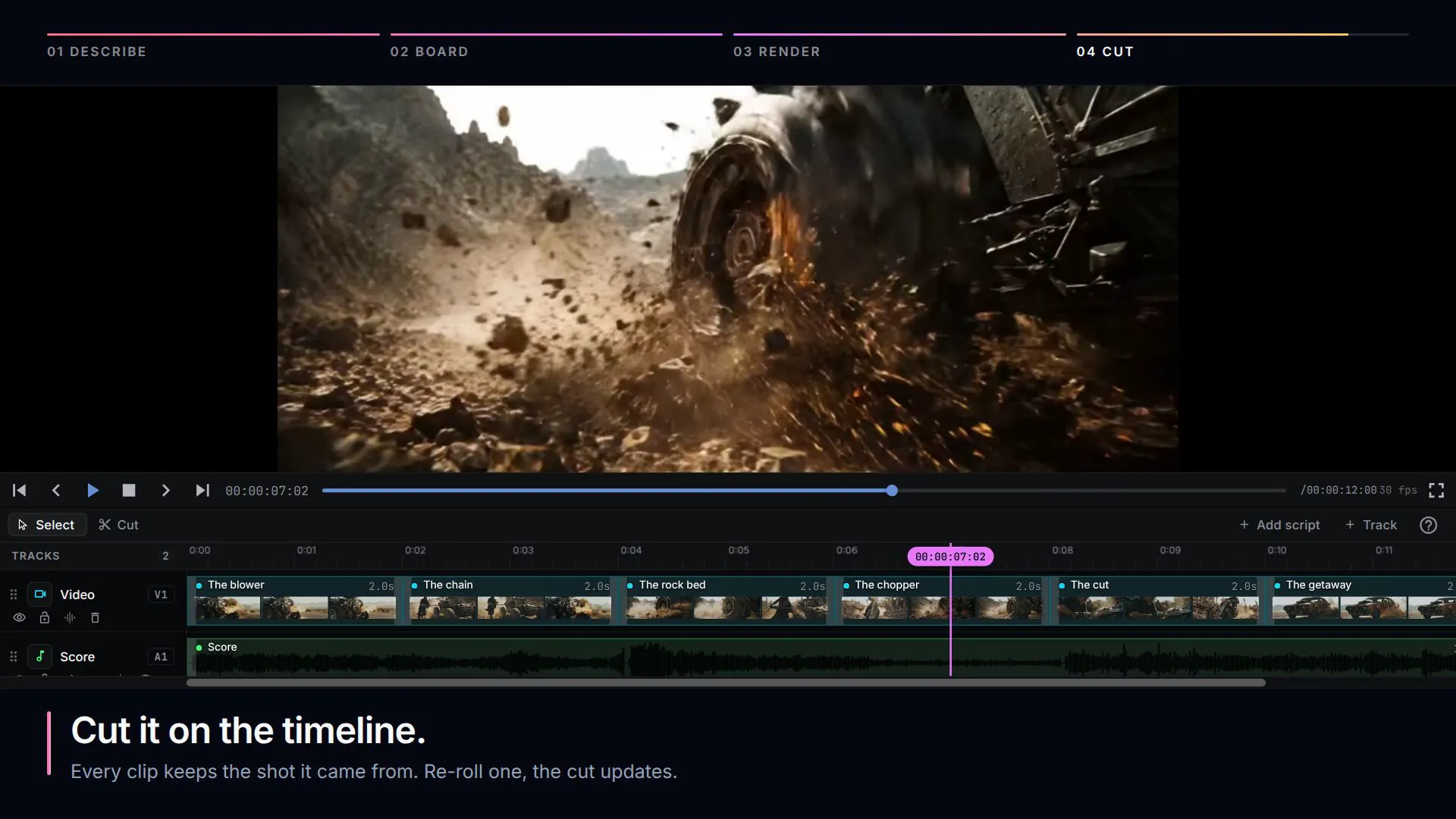Click the V1 track label
The image size is (1456, 819).
(x=161, y=595)
